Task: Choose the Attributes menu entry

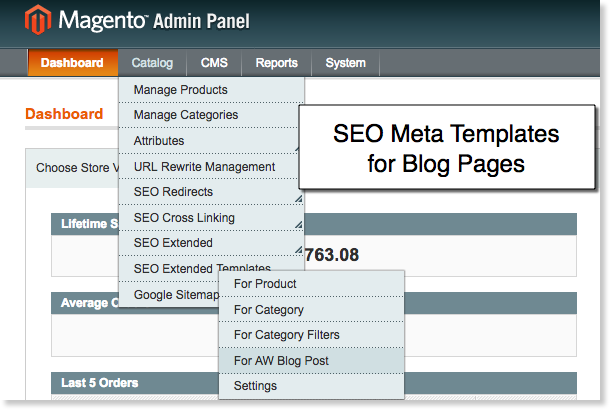Action: 209,141
